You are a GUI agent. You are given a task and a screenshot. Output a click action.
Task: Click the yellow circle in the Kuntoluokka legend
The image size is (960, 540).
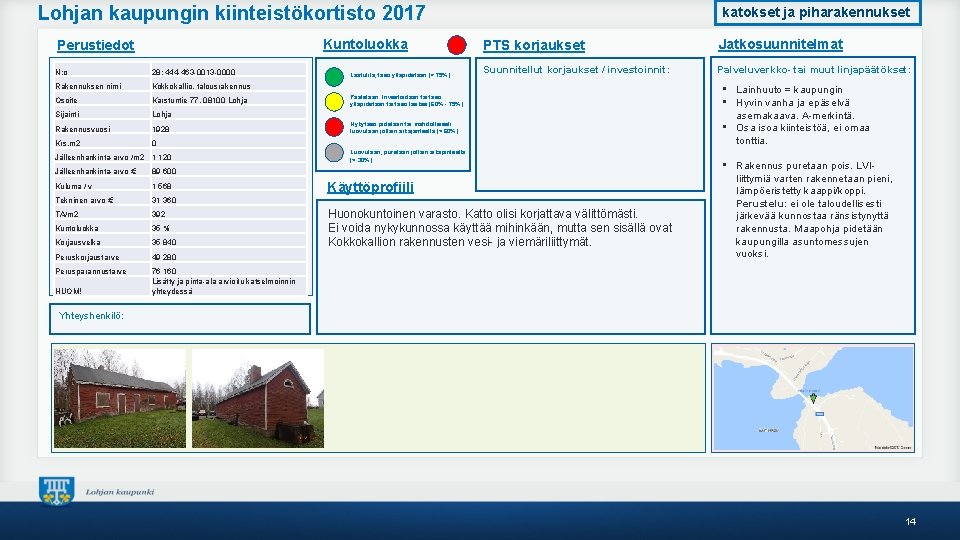pyautogui.click(x=334, y=102)
